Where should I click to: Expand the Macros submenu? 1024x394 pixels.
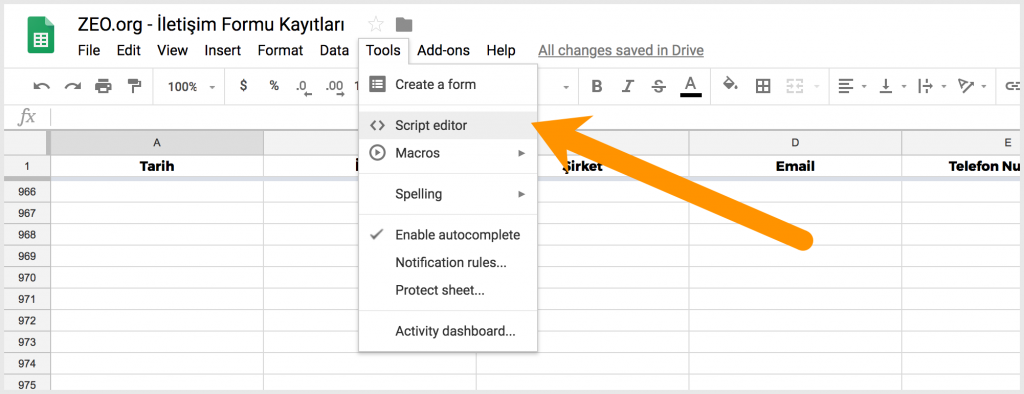click(x=448, y=153)
